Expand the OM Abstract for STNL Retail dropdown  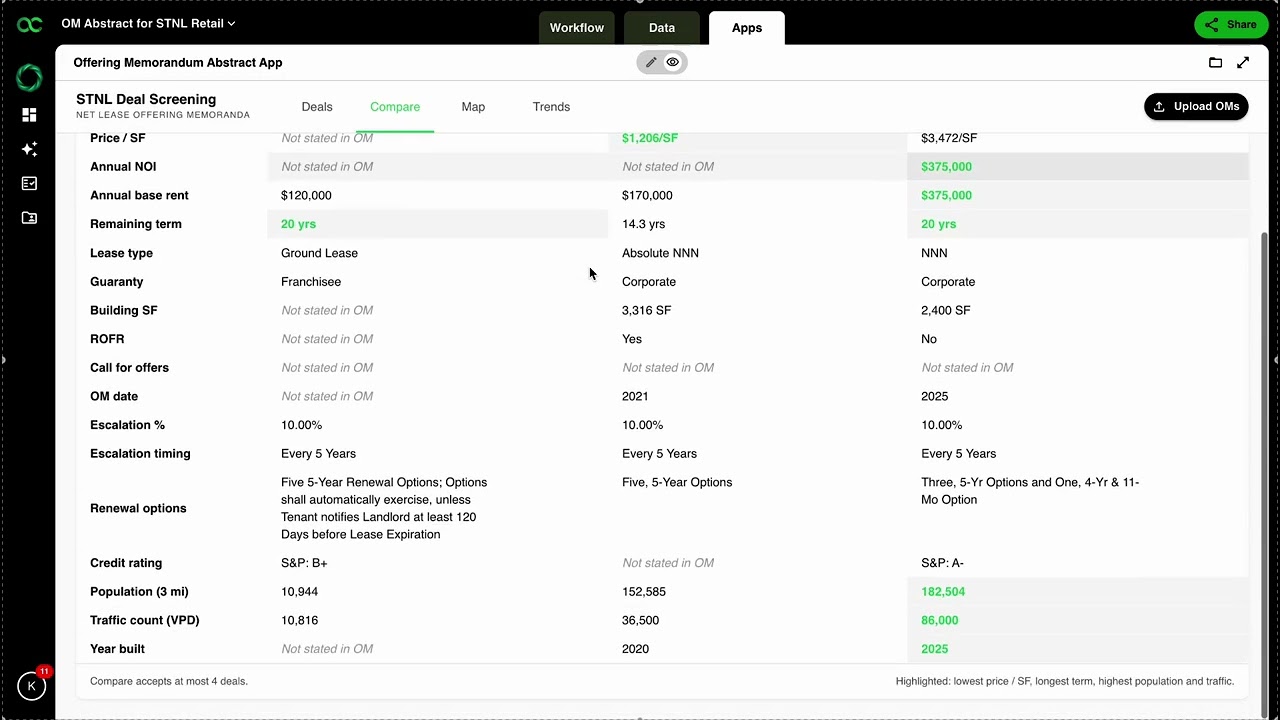pos(148,23)
